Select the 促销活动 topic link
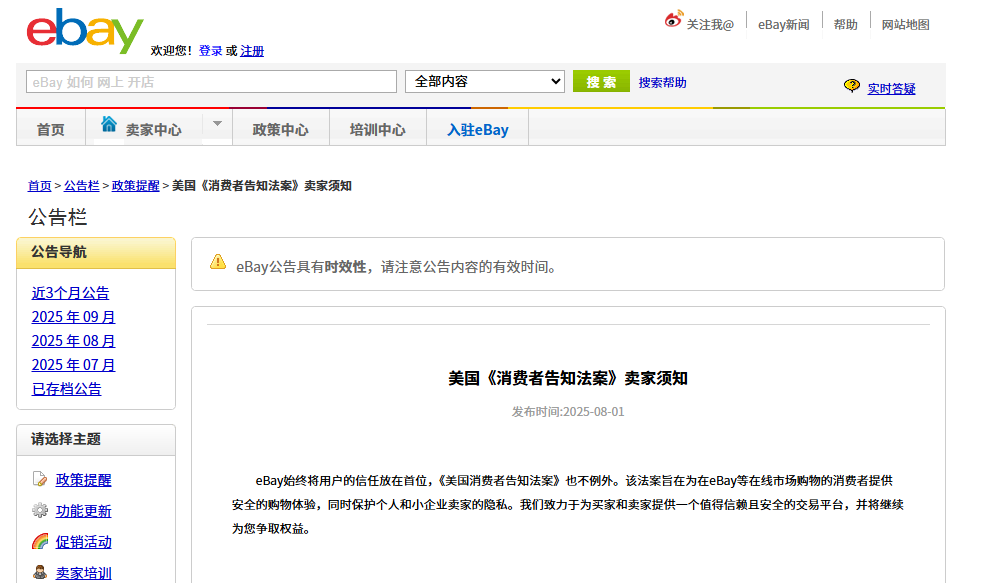 [83, 542]
